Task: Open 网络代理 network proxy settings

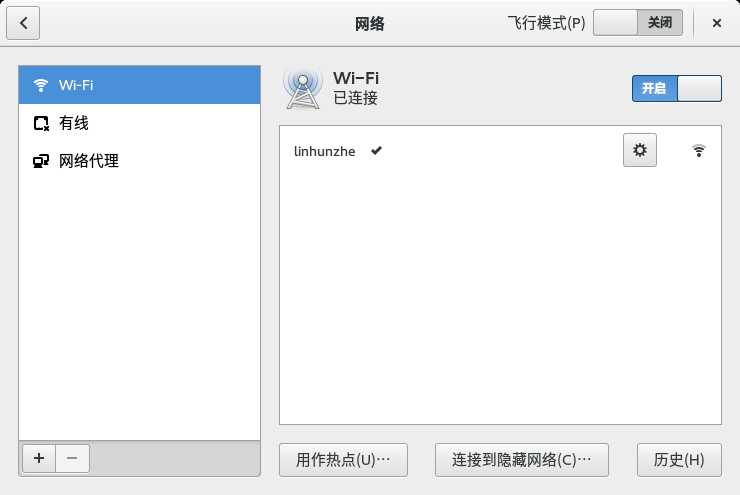Action: pos(139,161)
